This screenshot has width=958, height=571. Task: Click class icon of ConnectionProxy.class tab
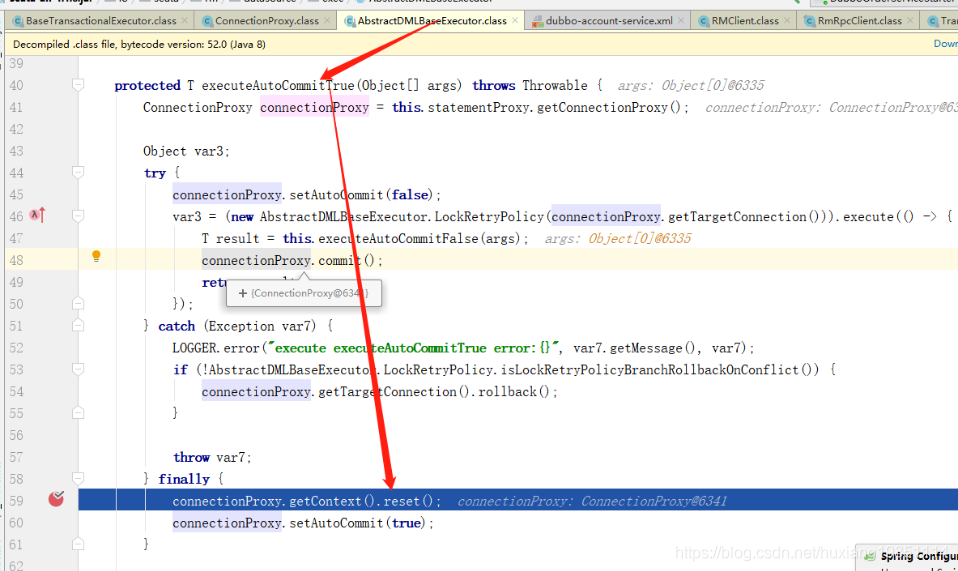(207, 21)
